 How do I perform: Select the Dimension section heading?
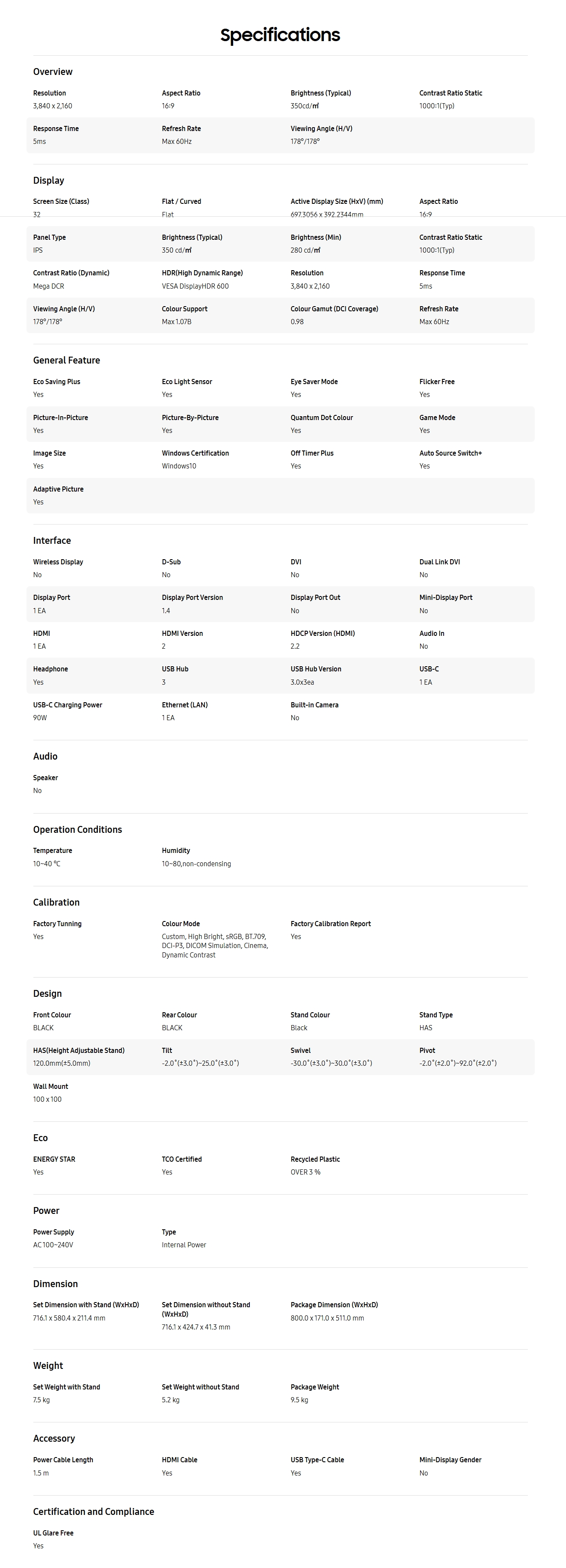[x=55, y=1284]
